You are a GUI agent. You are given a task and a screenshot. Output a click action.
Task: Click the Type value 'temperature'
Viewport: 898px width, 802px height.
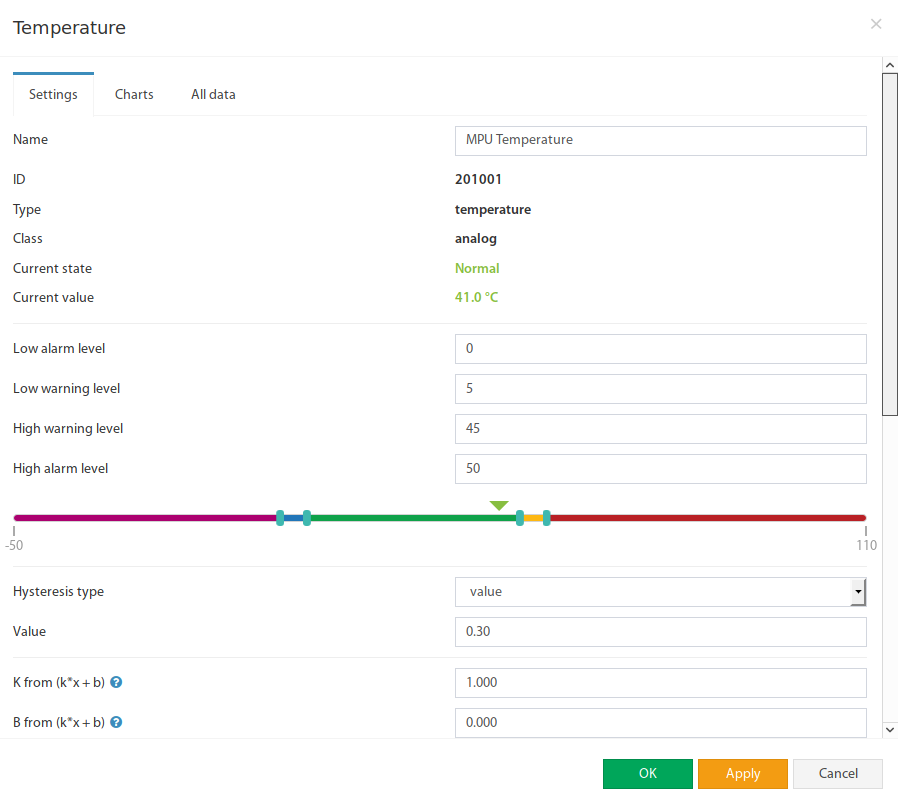pos(493,210)
